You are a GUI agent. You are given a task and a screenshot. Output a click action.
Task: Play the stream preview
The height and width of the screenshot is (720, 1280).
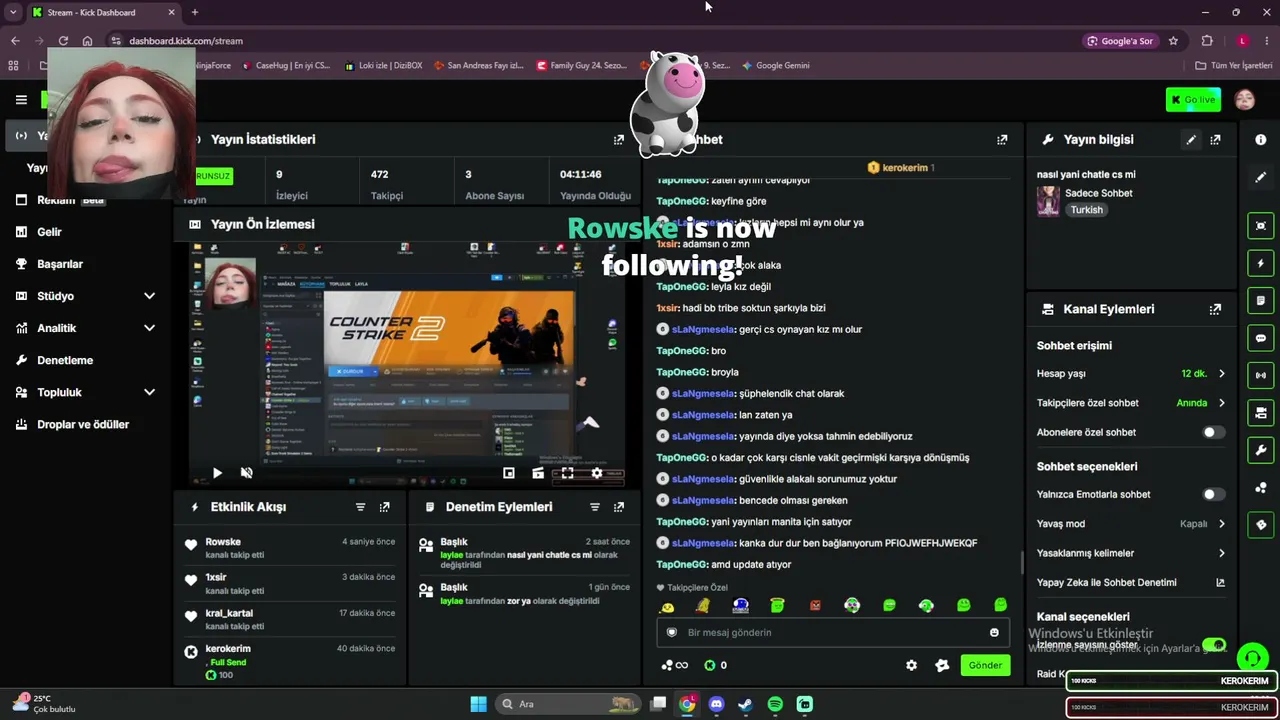tap(217, 473)
